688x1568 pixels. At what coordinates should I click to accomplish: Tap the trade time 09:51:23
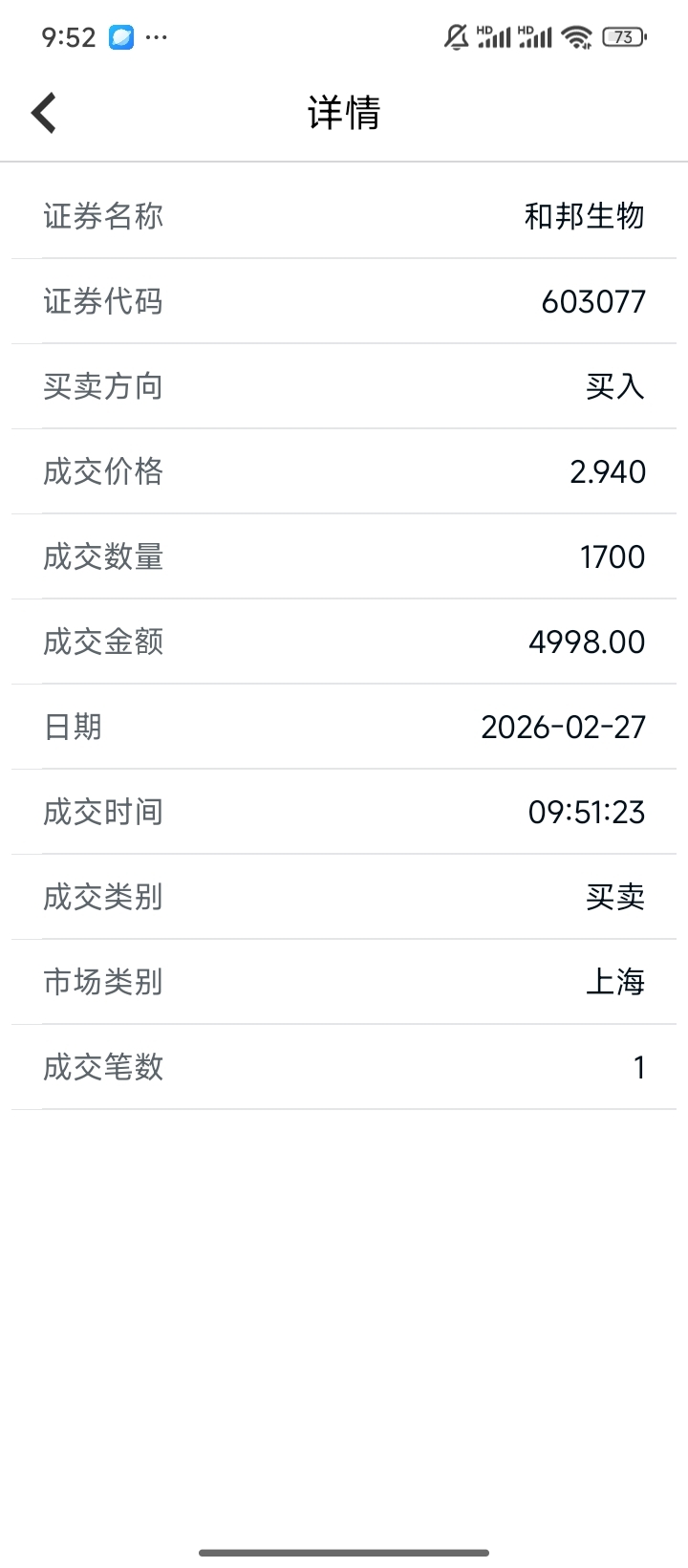point(587,812)
